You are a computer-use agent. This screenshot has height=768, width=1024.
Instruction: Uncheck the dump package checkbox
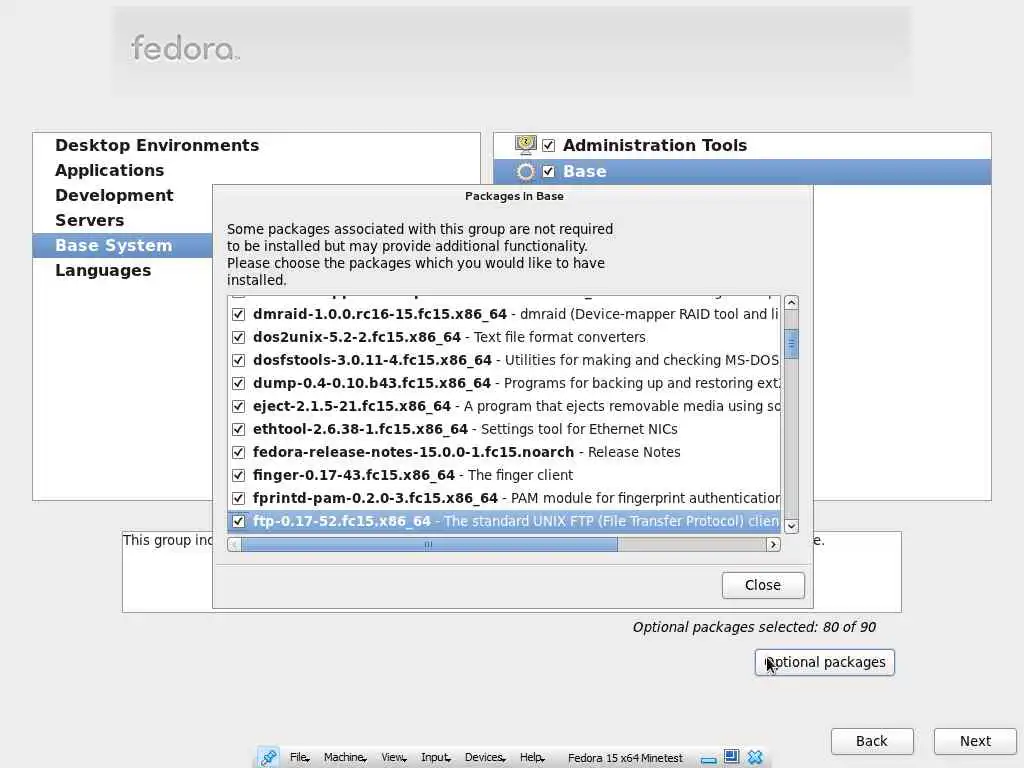click(x=238, y=383)
